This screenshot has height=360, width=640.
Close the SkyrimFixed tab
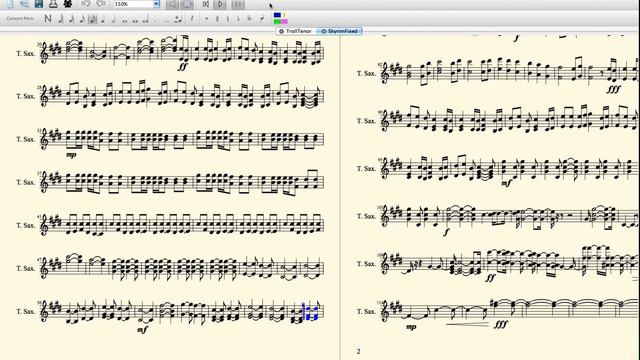point(323,31)
